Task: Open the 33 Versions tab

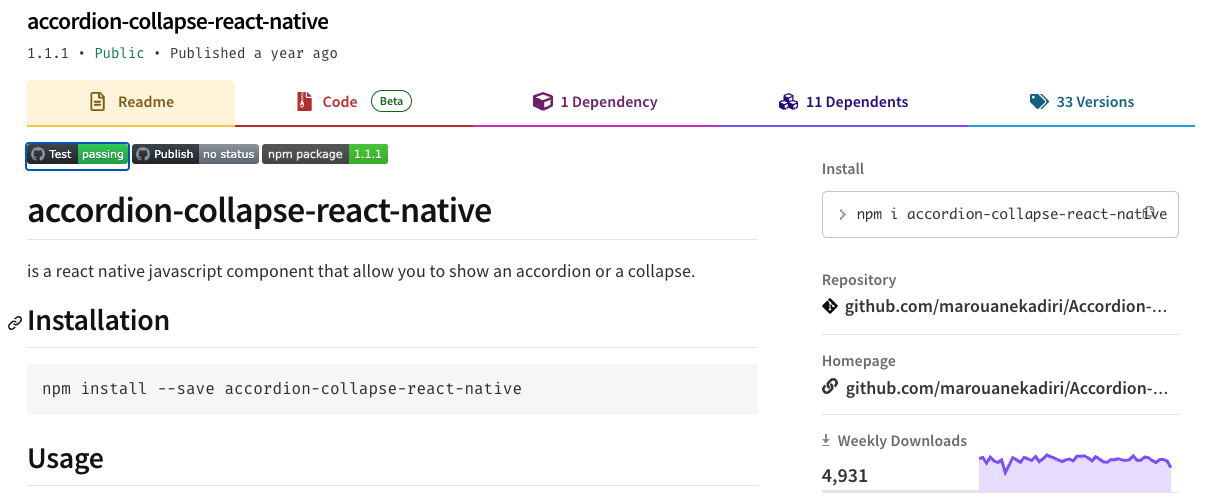Action: [x=1081, y=102]
